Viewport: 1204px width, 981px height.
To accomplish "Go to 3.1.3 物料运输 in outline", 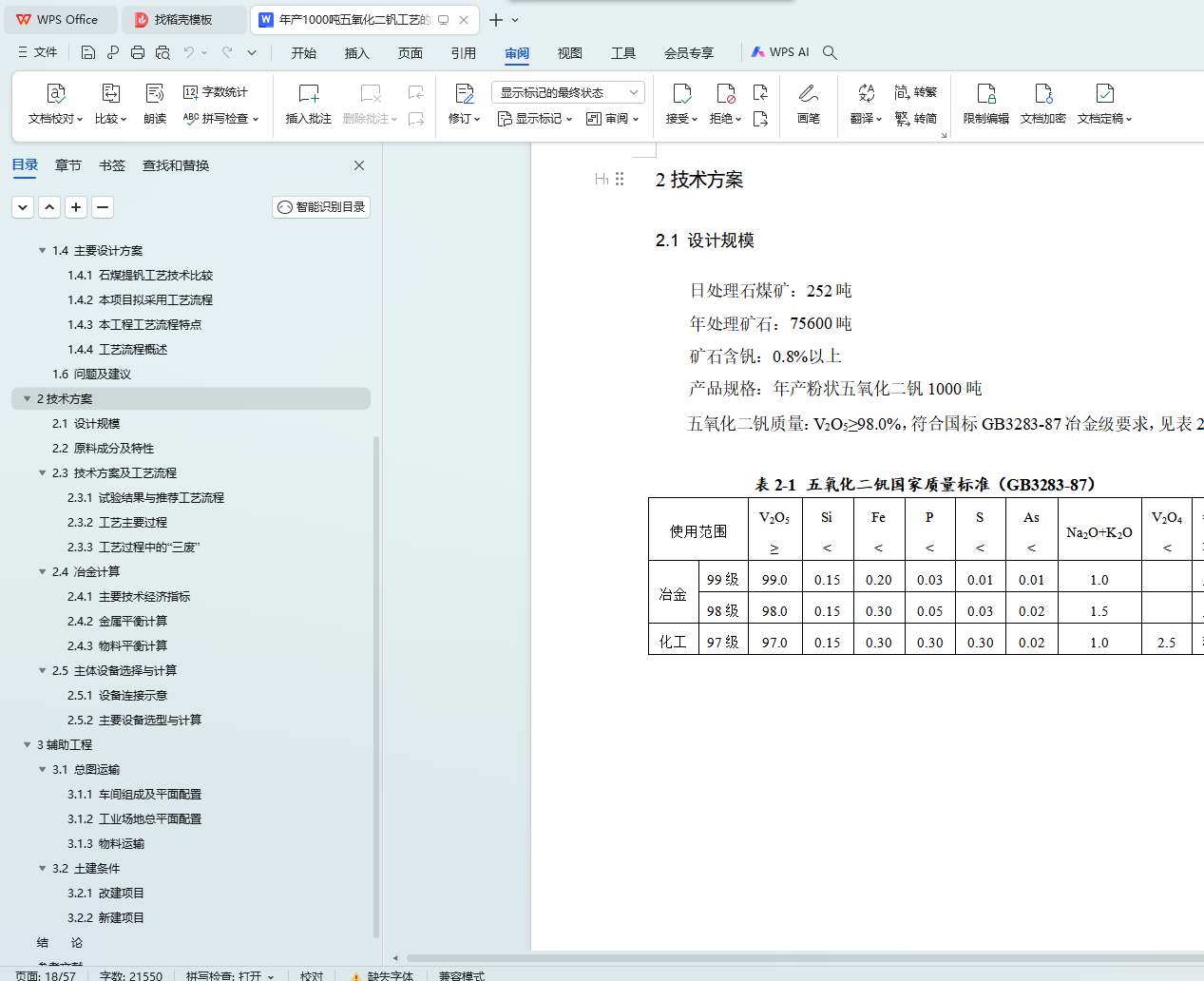I will tap(105, 844).
